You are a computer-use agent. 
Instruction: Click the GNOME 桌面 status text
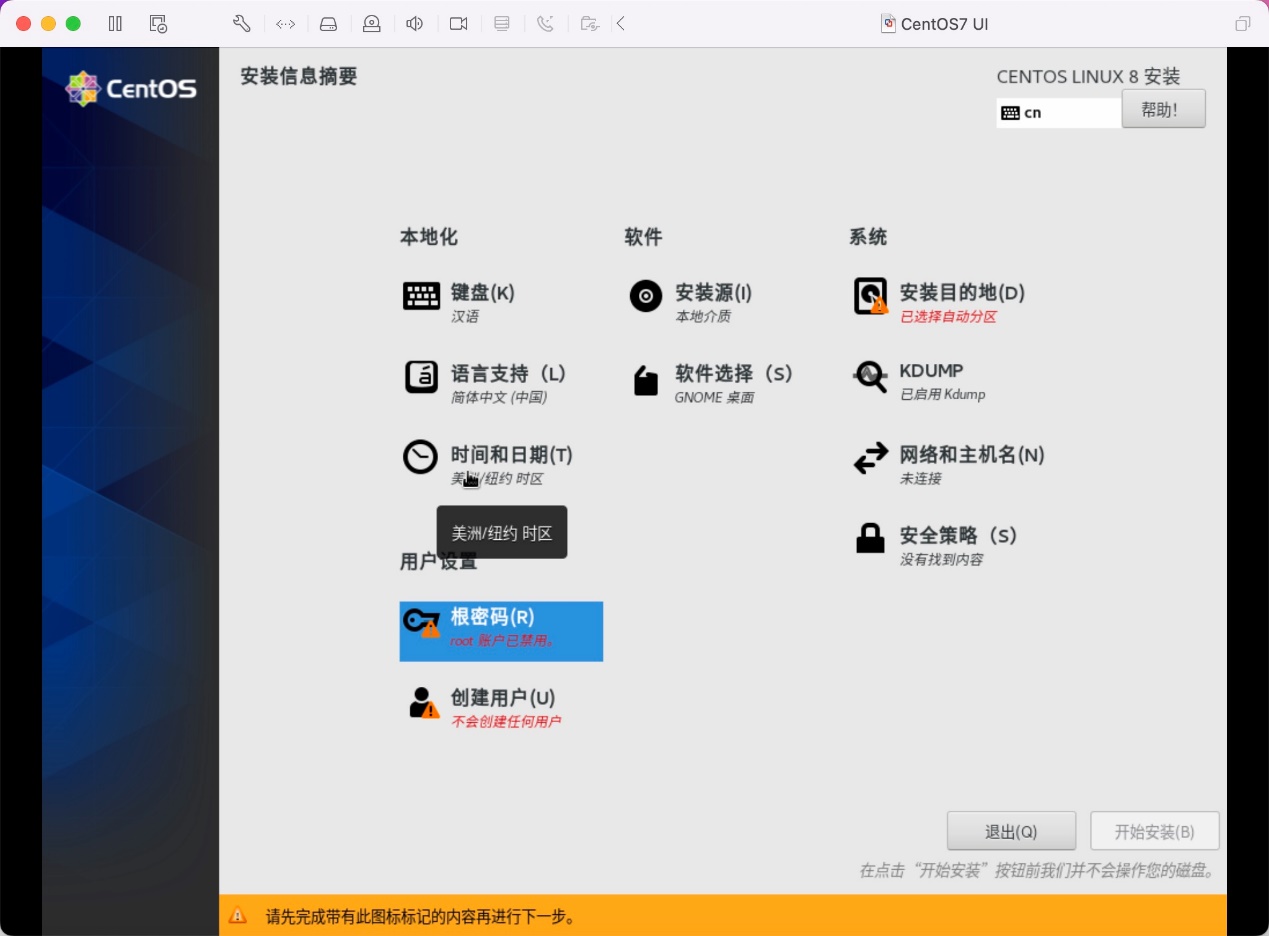(714, 398)
